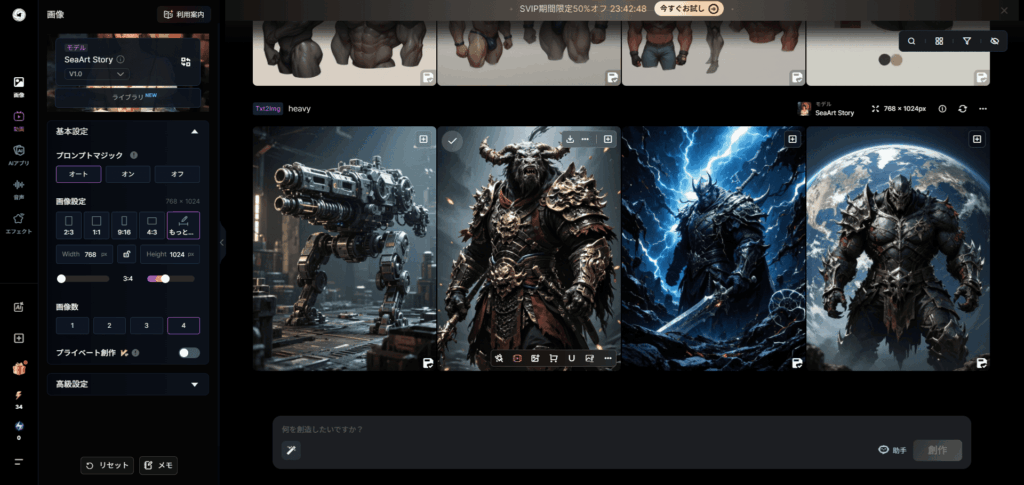Collapse the 基本設定 section
Viewport: 1024px width, 485px height.
pos(194,131)
